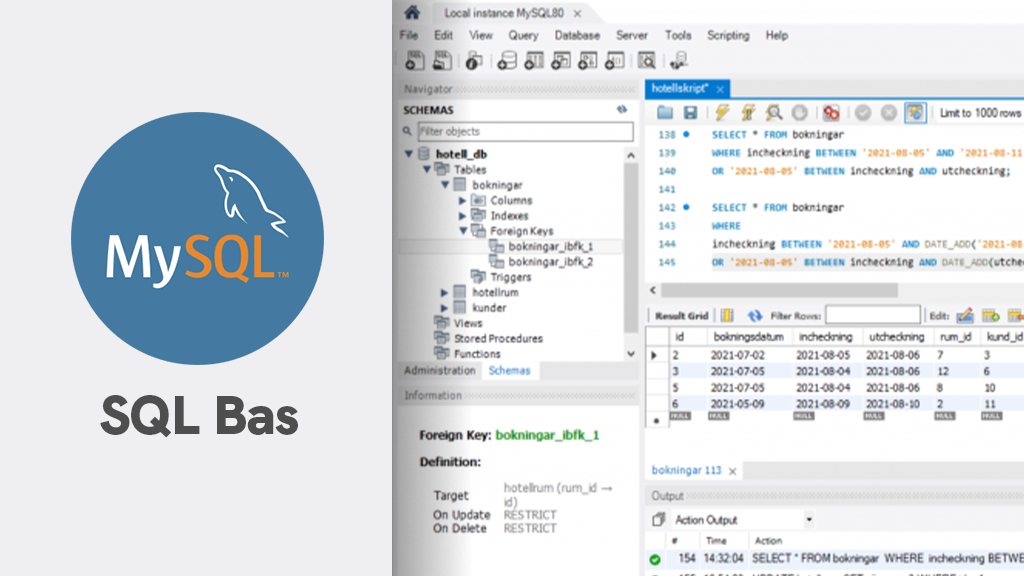Open an SQL script file icon
1024x576 pixels.
coord(442,61)
